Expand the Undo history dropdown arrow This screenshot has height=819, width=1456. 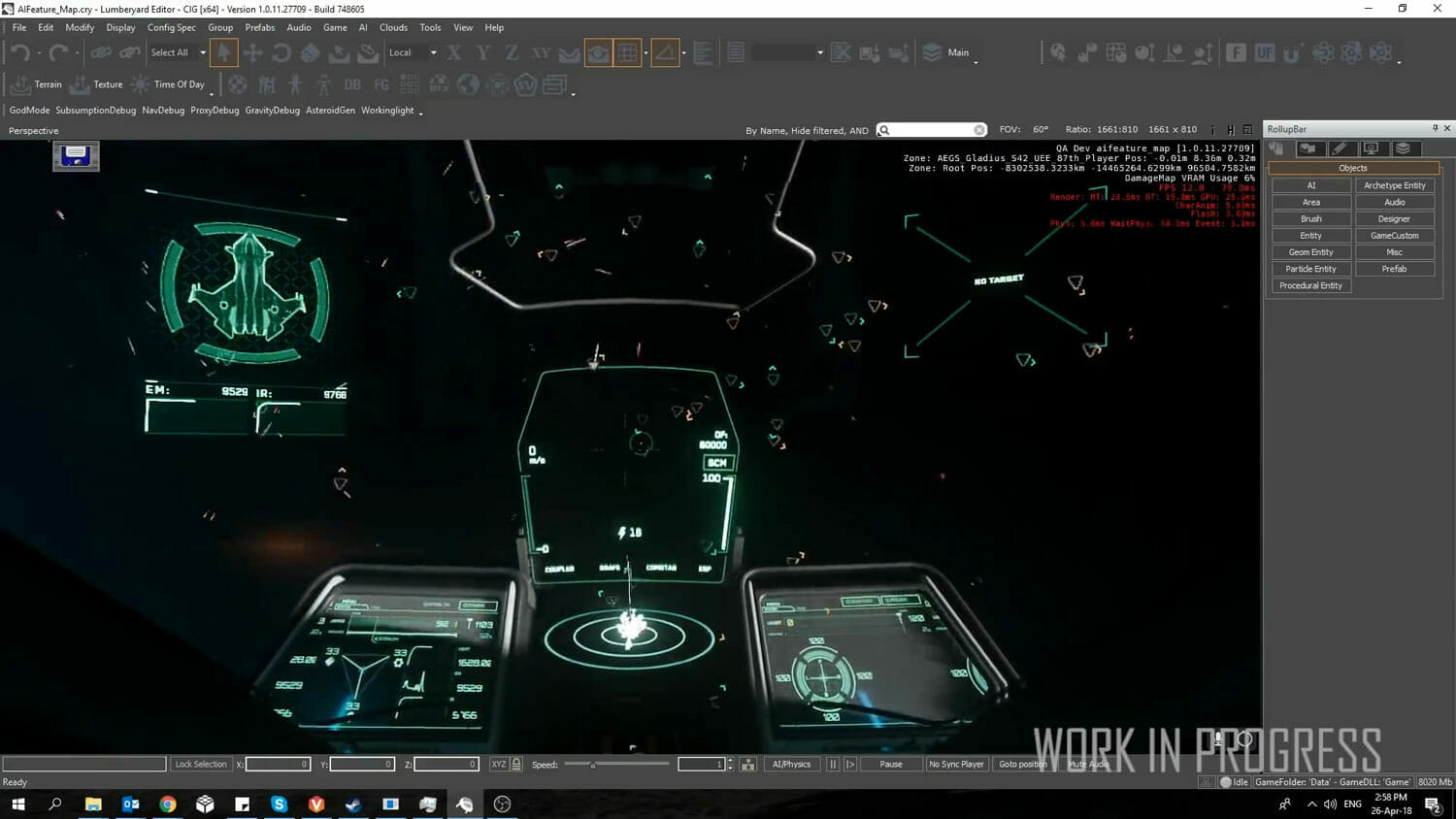coord(39,53)
